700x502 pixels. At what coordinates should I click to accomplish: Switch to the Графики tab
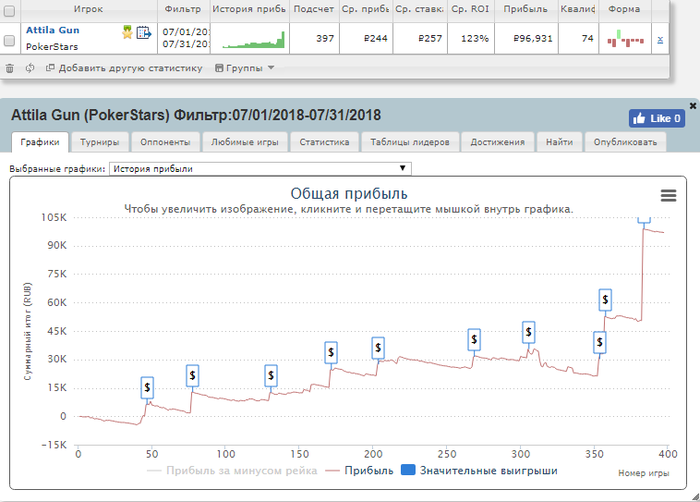(x=40, y=142)
